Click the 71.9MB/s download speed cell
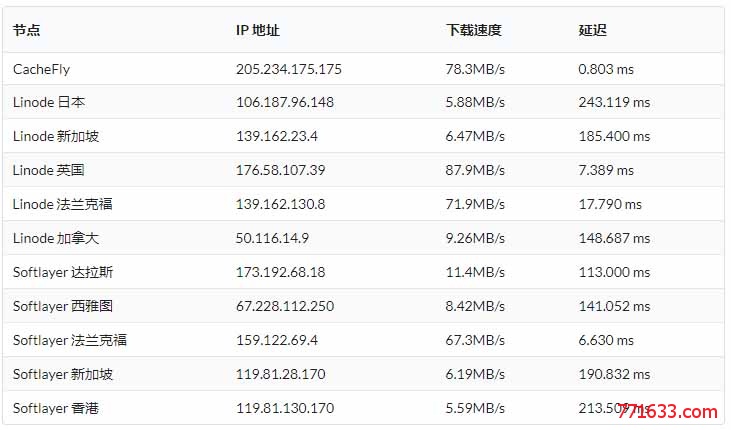 coord(475,204)
